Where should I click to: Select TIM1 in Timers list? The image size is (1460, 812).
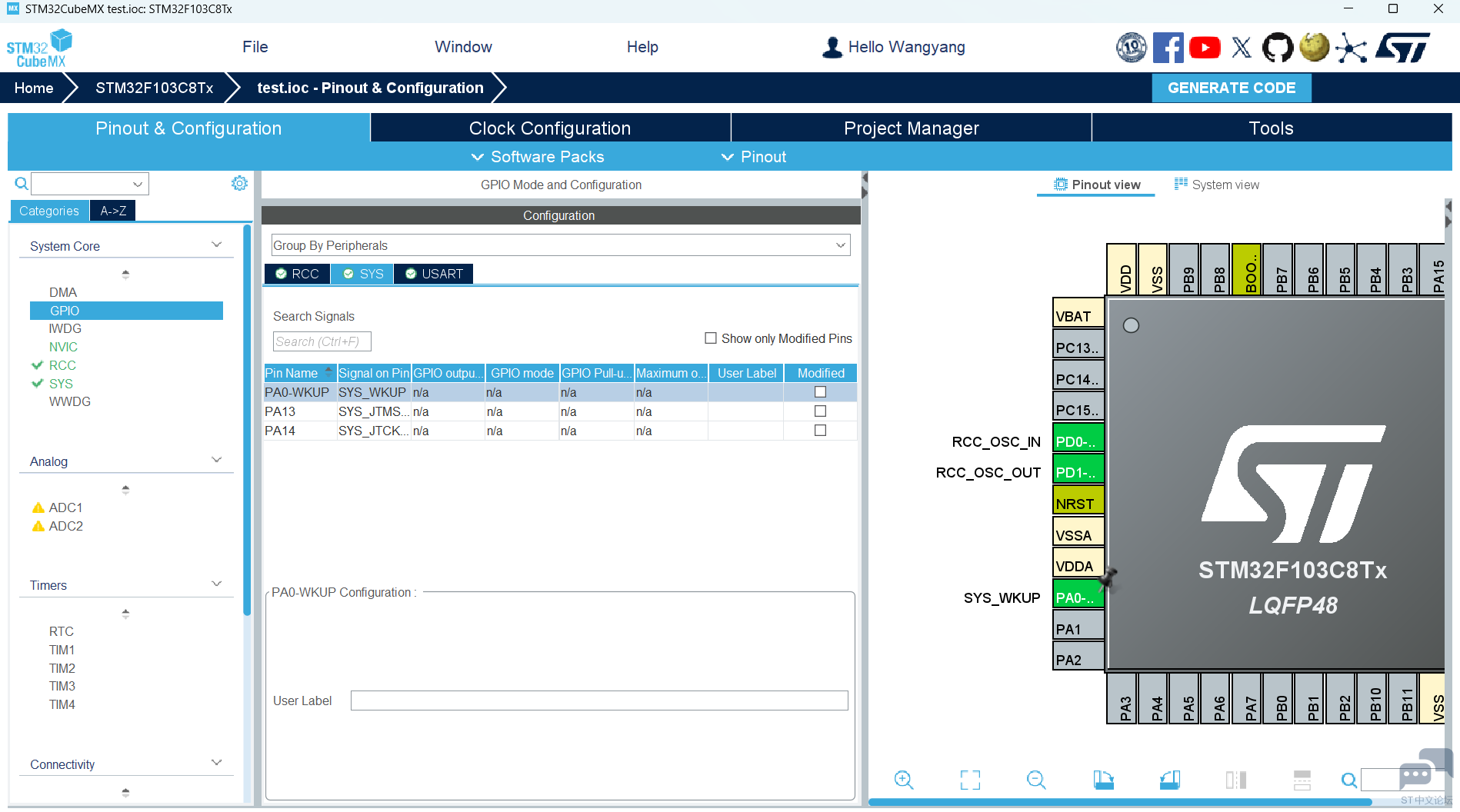[62, 650]
